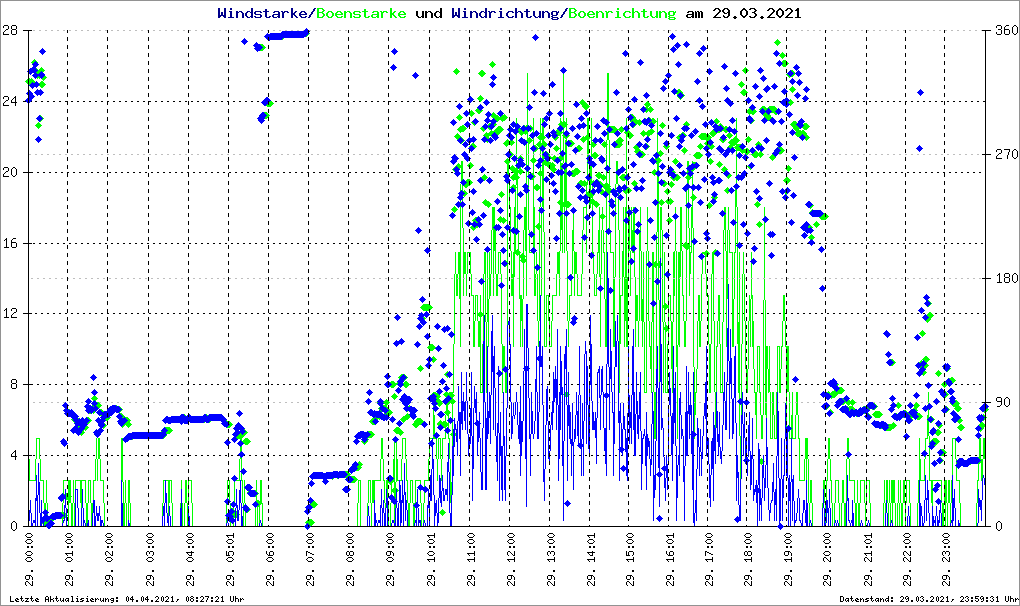
Task: Pick the 23:00 time label on x-axis
Action: 949,561
